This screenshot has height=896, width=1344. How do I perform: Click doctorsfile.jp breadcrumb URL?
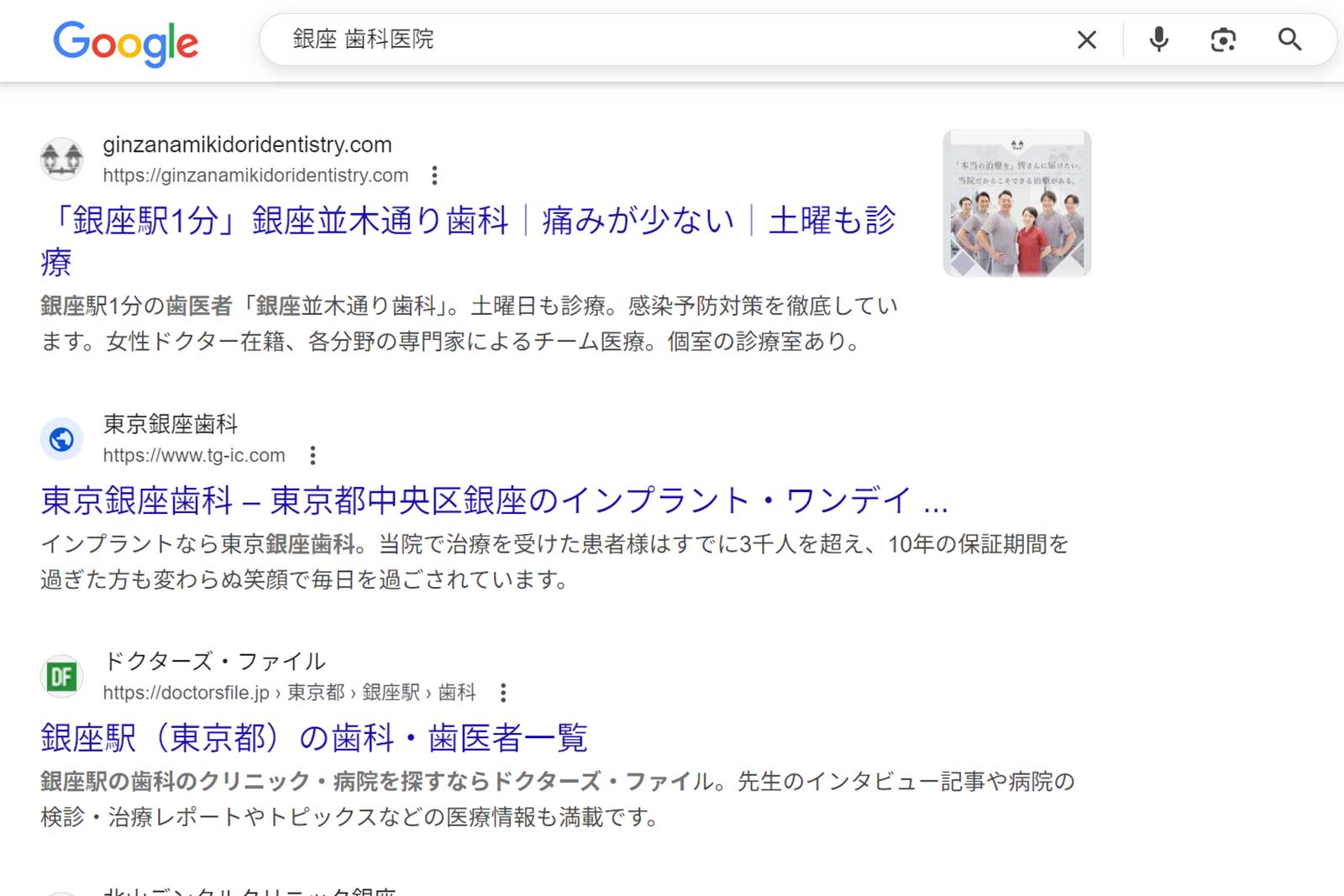click(289, 693)
